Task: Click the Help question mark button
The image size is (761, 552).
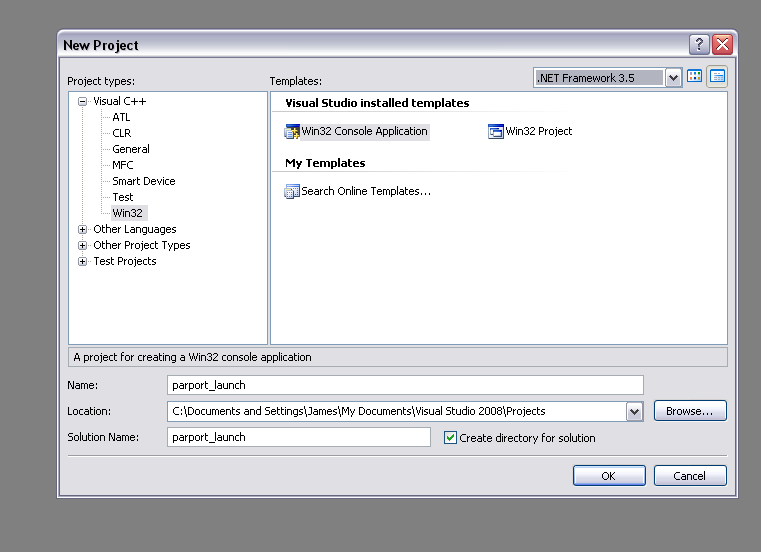Action: 699,45
